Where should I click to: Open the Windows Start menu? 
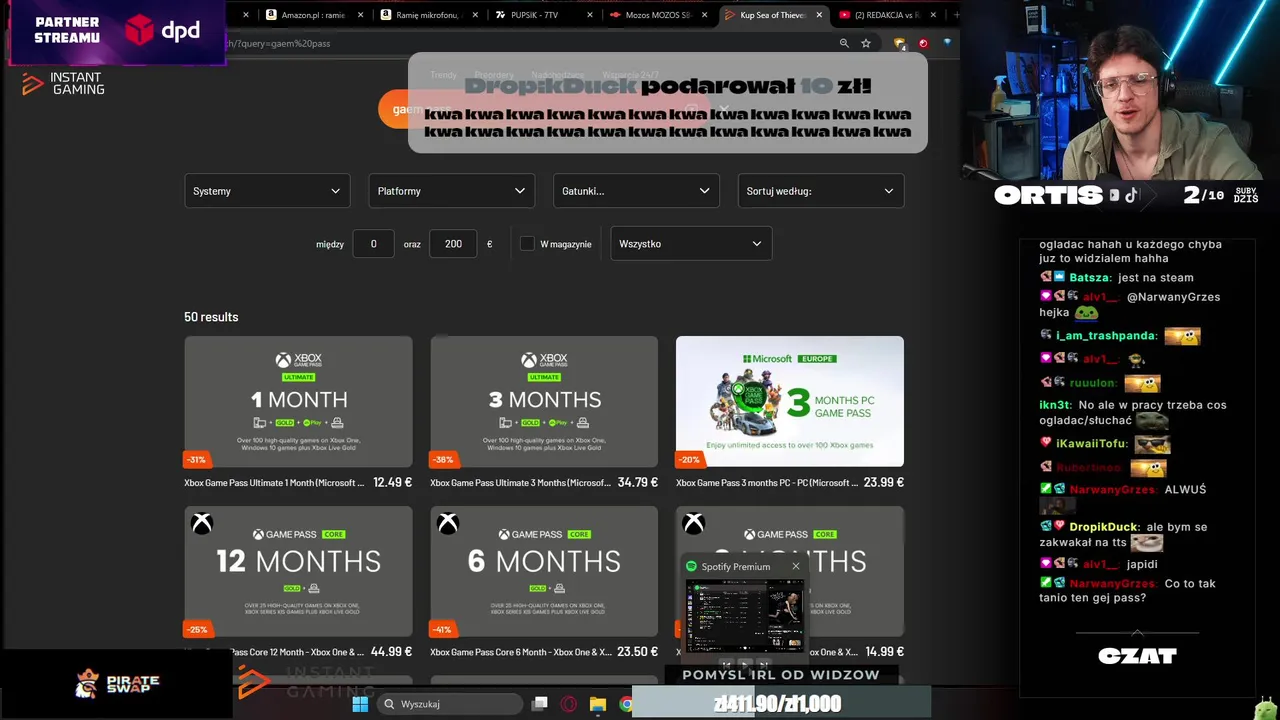[x=360, y=704]
